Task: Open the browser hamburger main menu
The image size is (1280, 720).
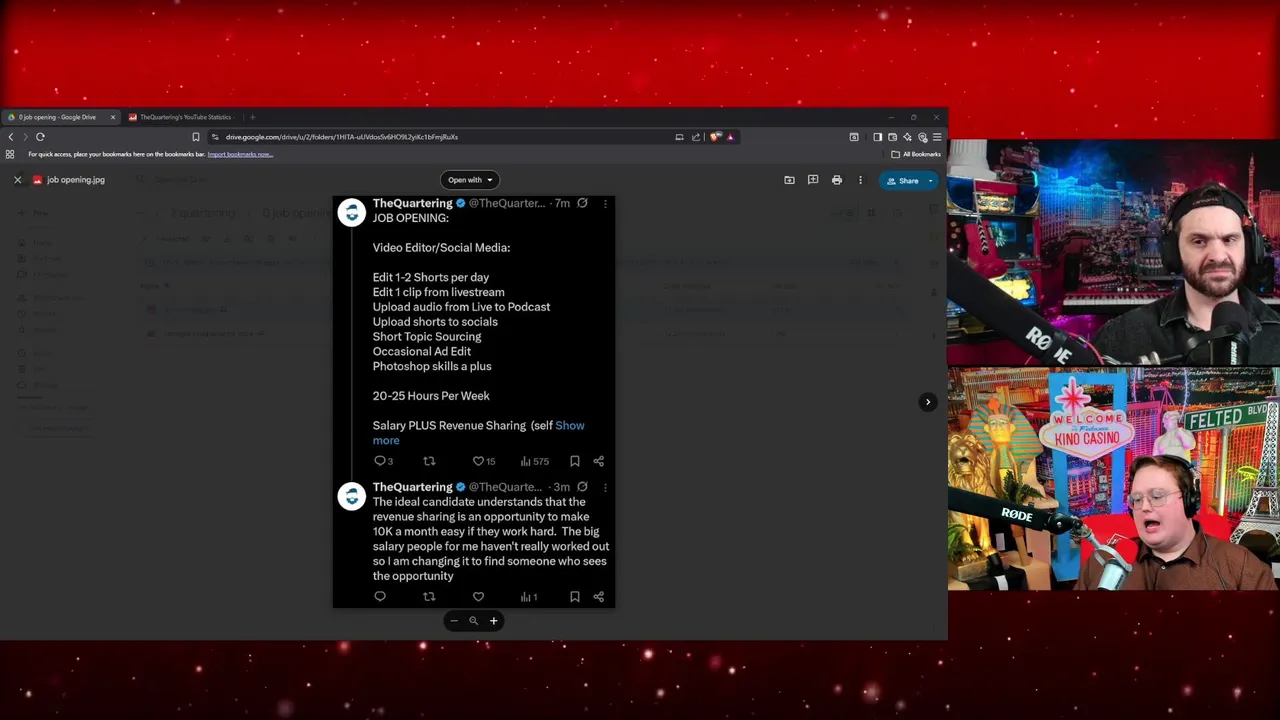Action: tap(937, 137)
